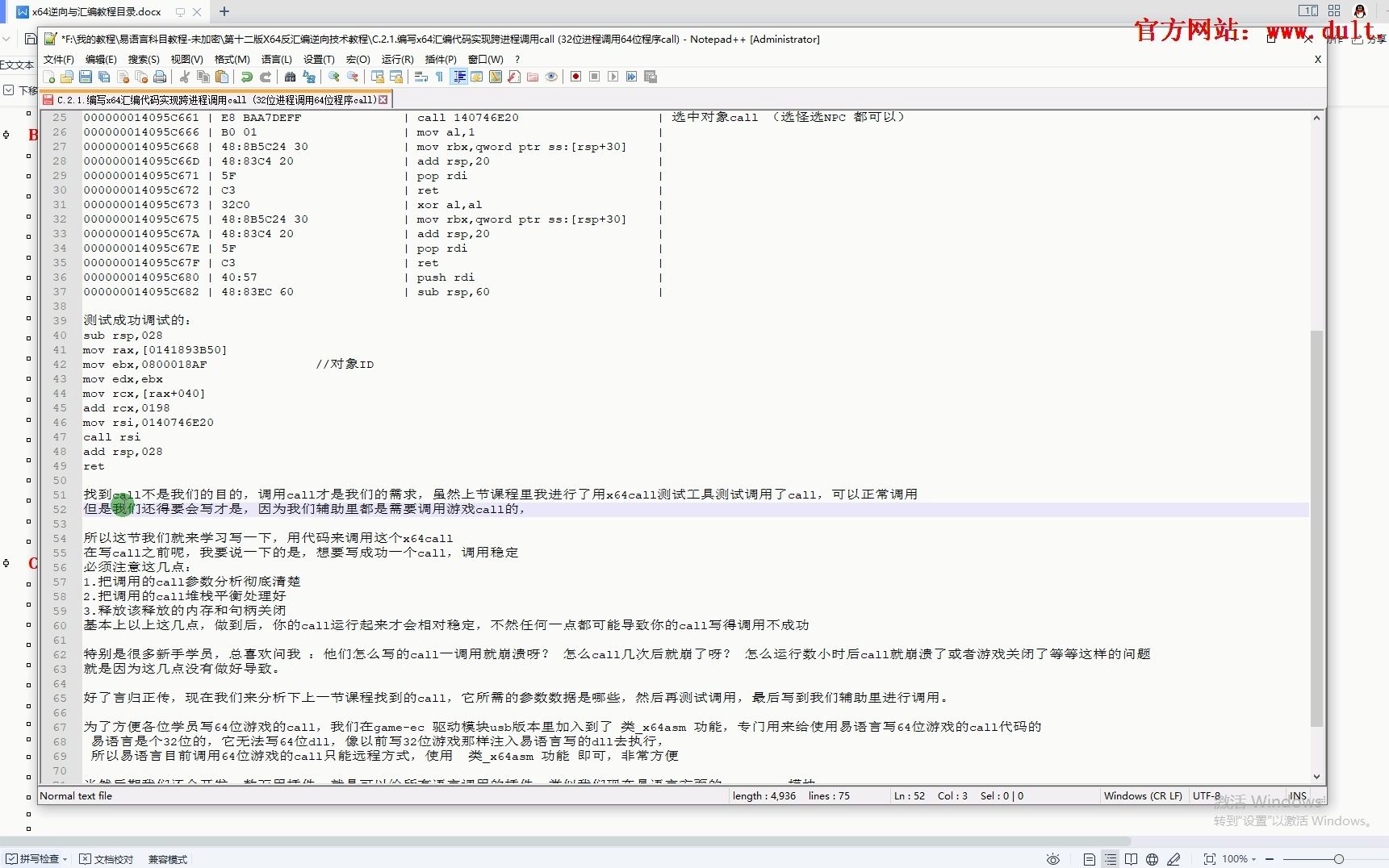Open the 插件(P) plugins menu

coord(441,59)
